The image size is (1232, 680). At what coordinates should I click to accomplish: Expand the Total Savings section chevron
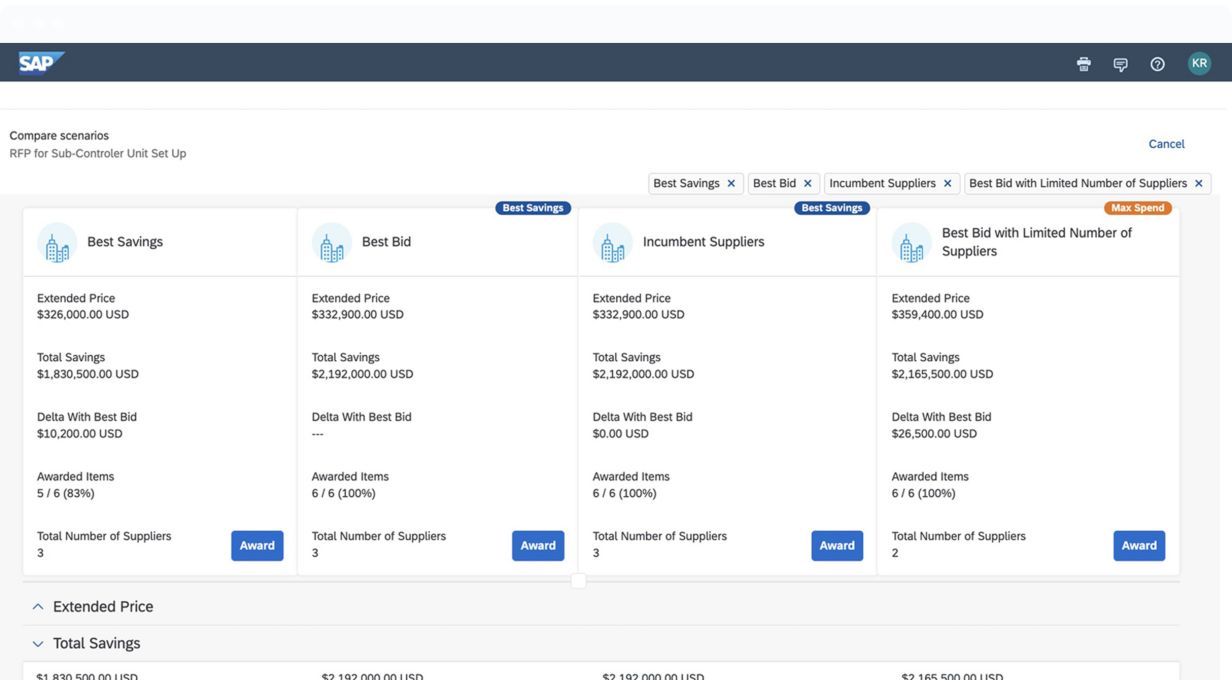[x=38, y=644]
